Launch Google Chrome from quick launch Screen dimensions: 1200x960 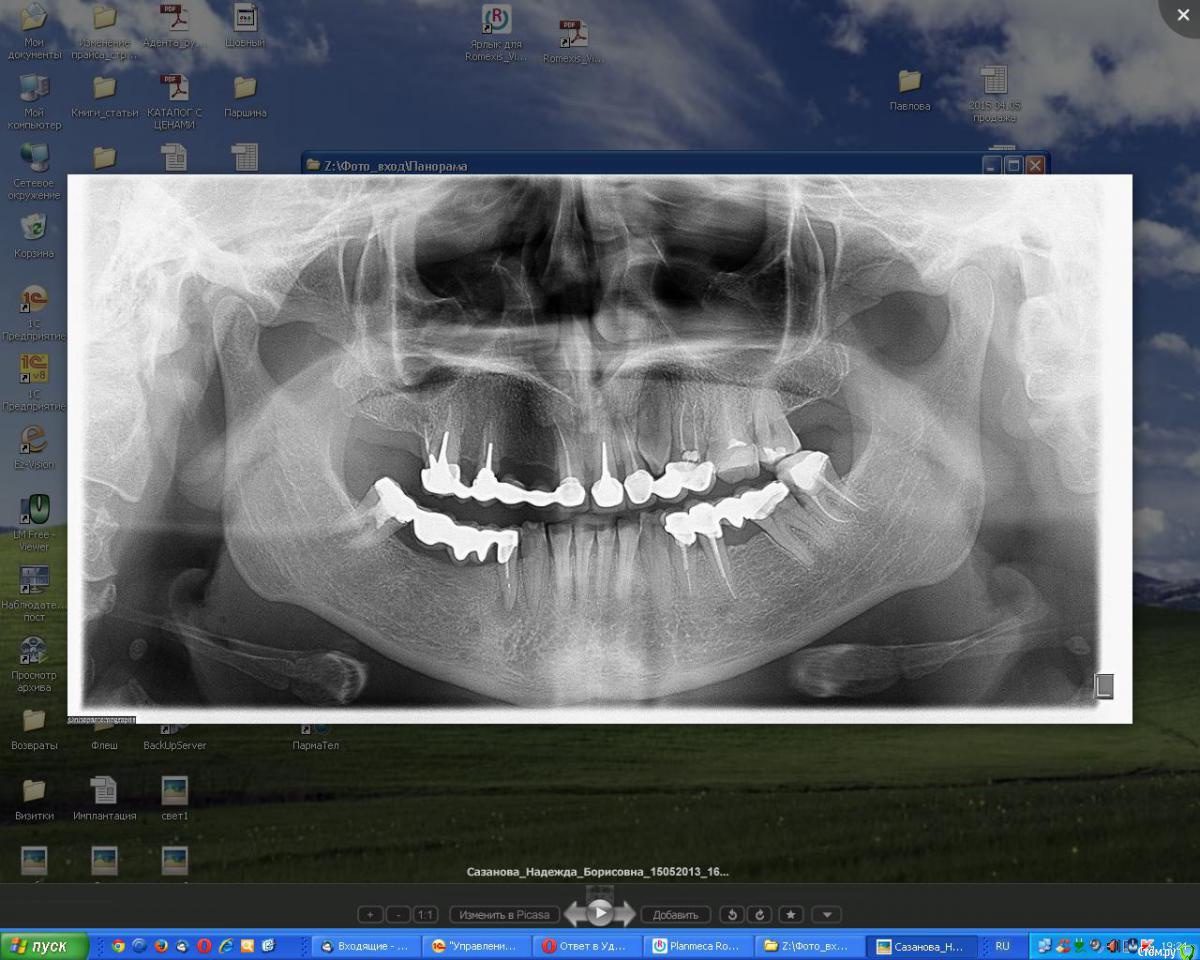(x=118, y=946)
